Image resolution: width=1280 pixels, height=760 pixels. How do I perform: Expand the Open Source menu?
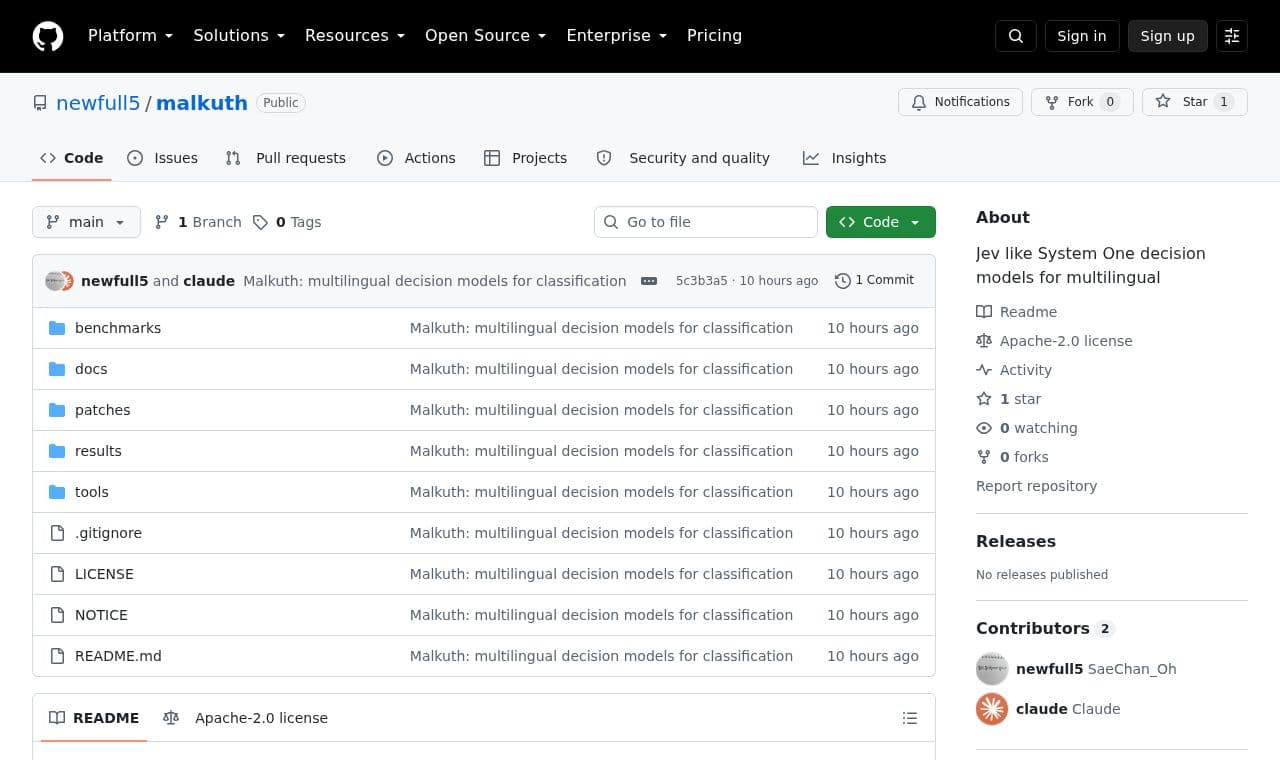point(486,36)
